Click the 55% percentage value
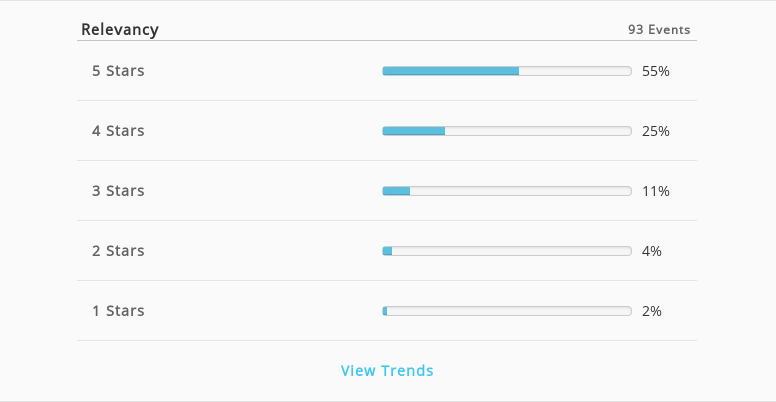 (656, 71)
